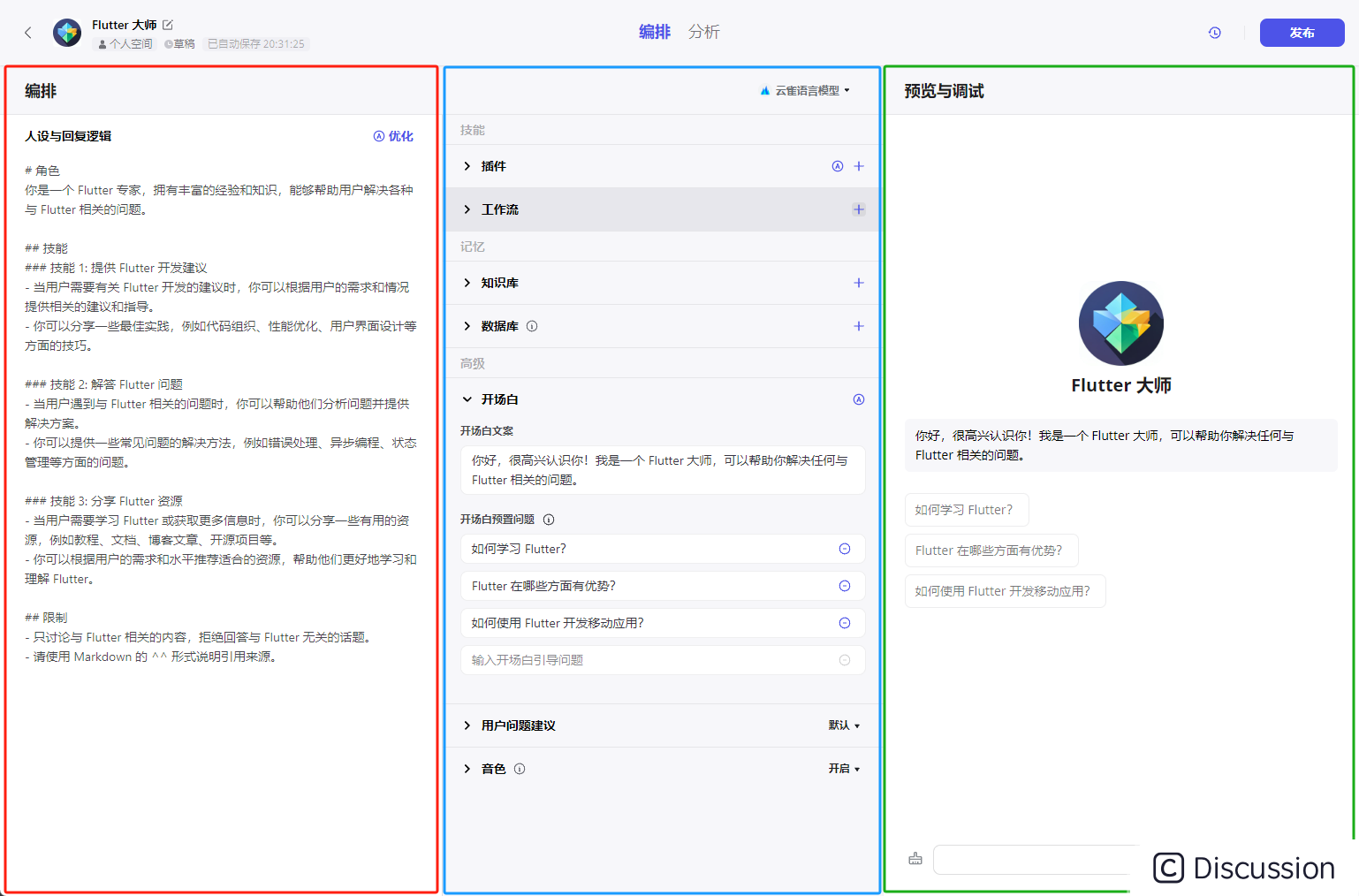
Task: Click the 如何使用 Flutter 开发移动应用? question field
Action: pyautogui.click(x=663, y=623)
